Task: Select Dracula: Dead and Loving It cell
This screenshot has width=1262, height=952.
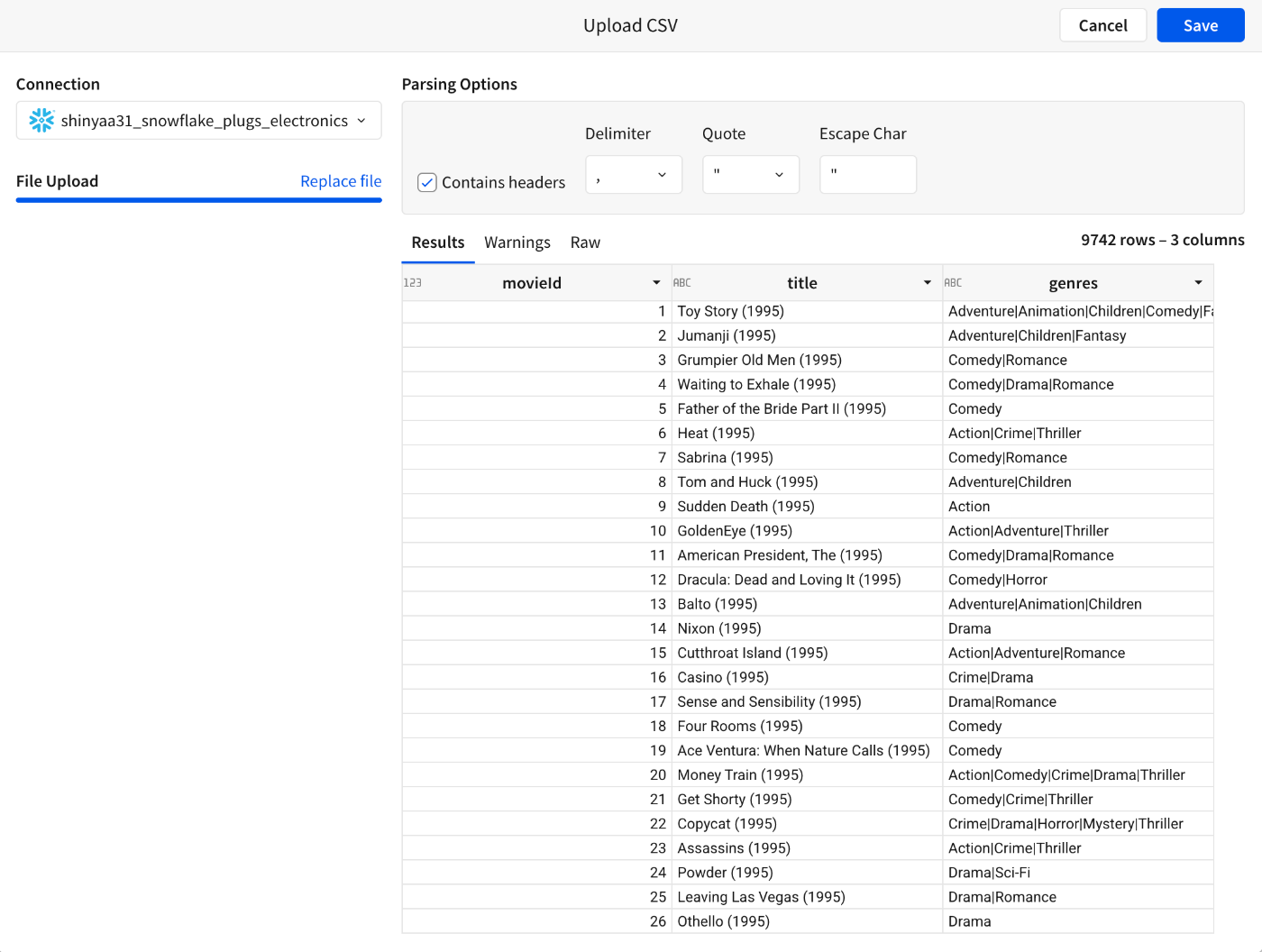Action: [807, 580]
